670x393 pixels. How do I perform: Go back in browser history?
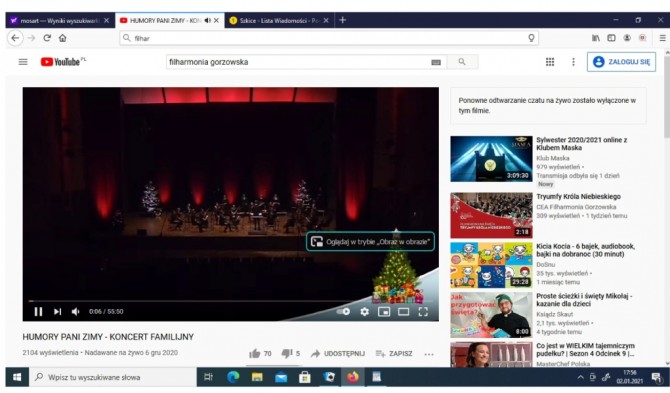[15, 38]
